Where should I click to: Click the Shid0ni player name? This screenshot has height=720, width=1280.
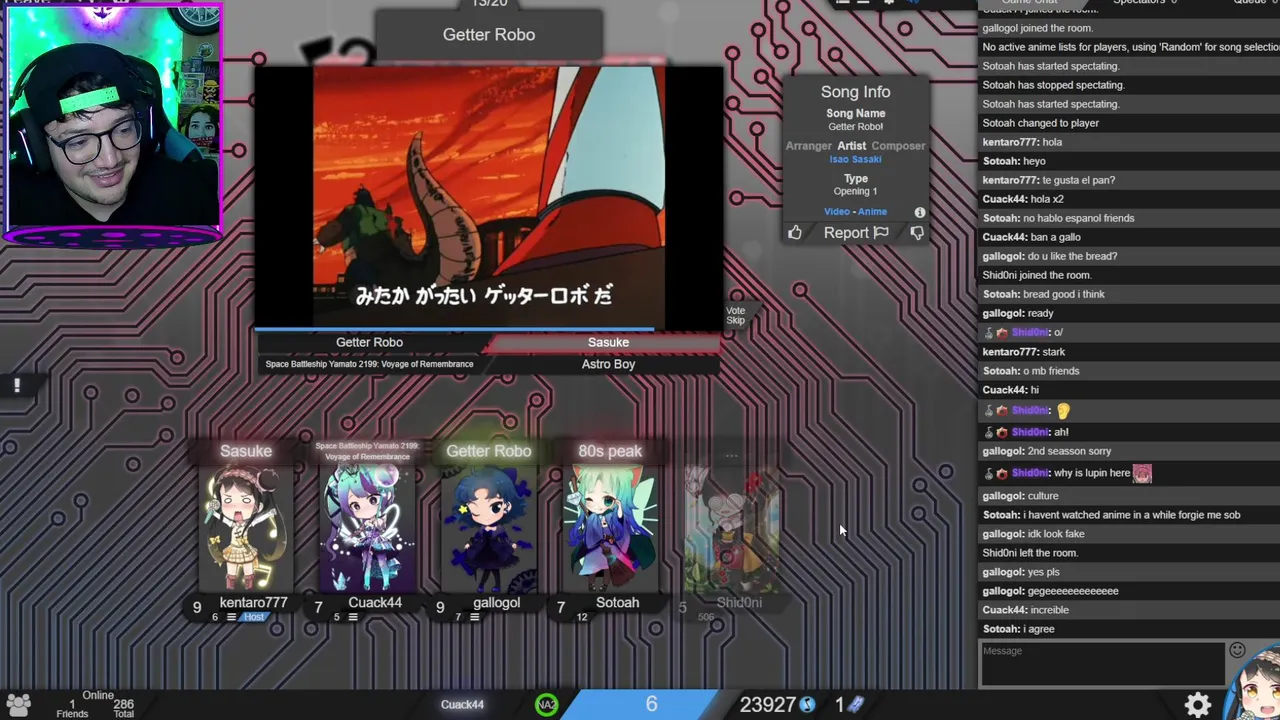[x=739, y=602]
